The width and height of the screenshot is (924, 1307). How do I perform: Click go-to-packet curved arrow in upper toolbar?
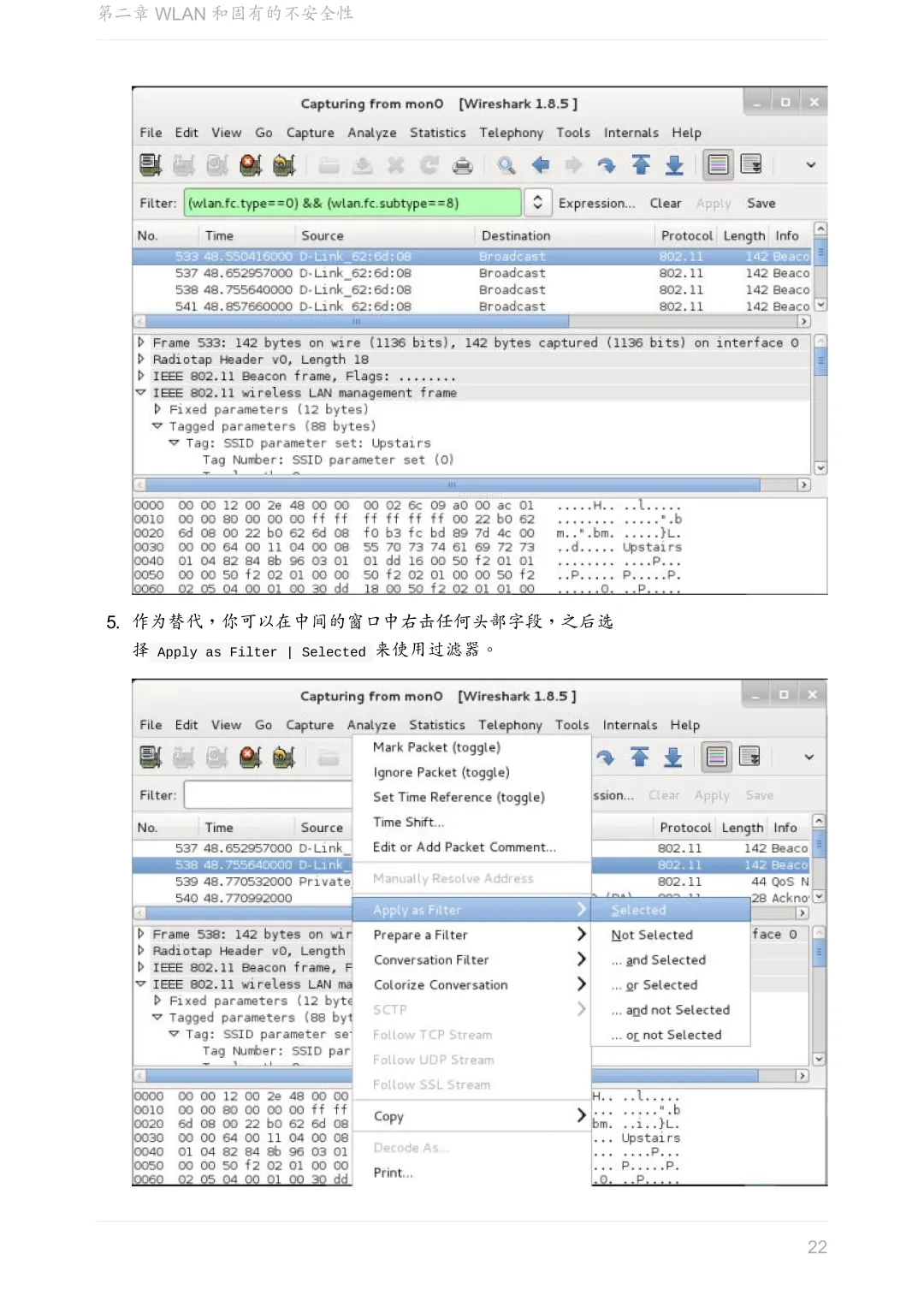coord(607,165)
